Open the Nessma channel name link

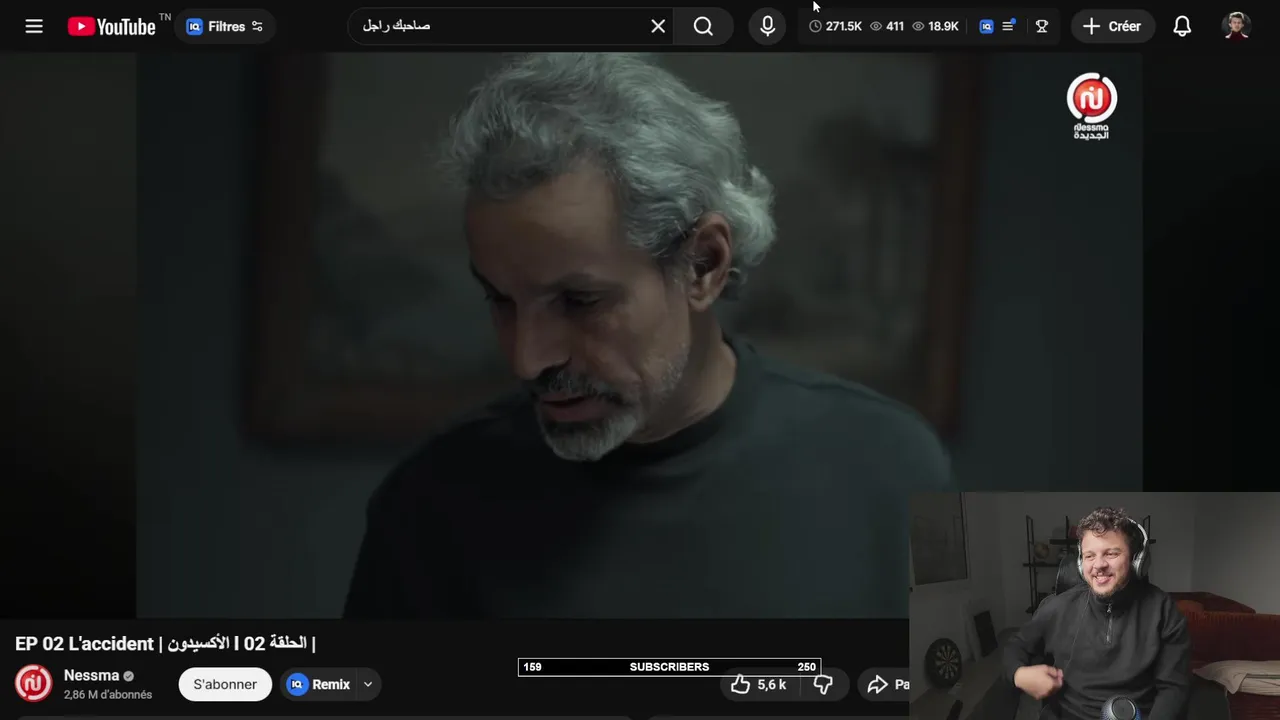tap(91, 675)
